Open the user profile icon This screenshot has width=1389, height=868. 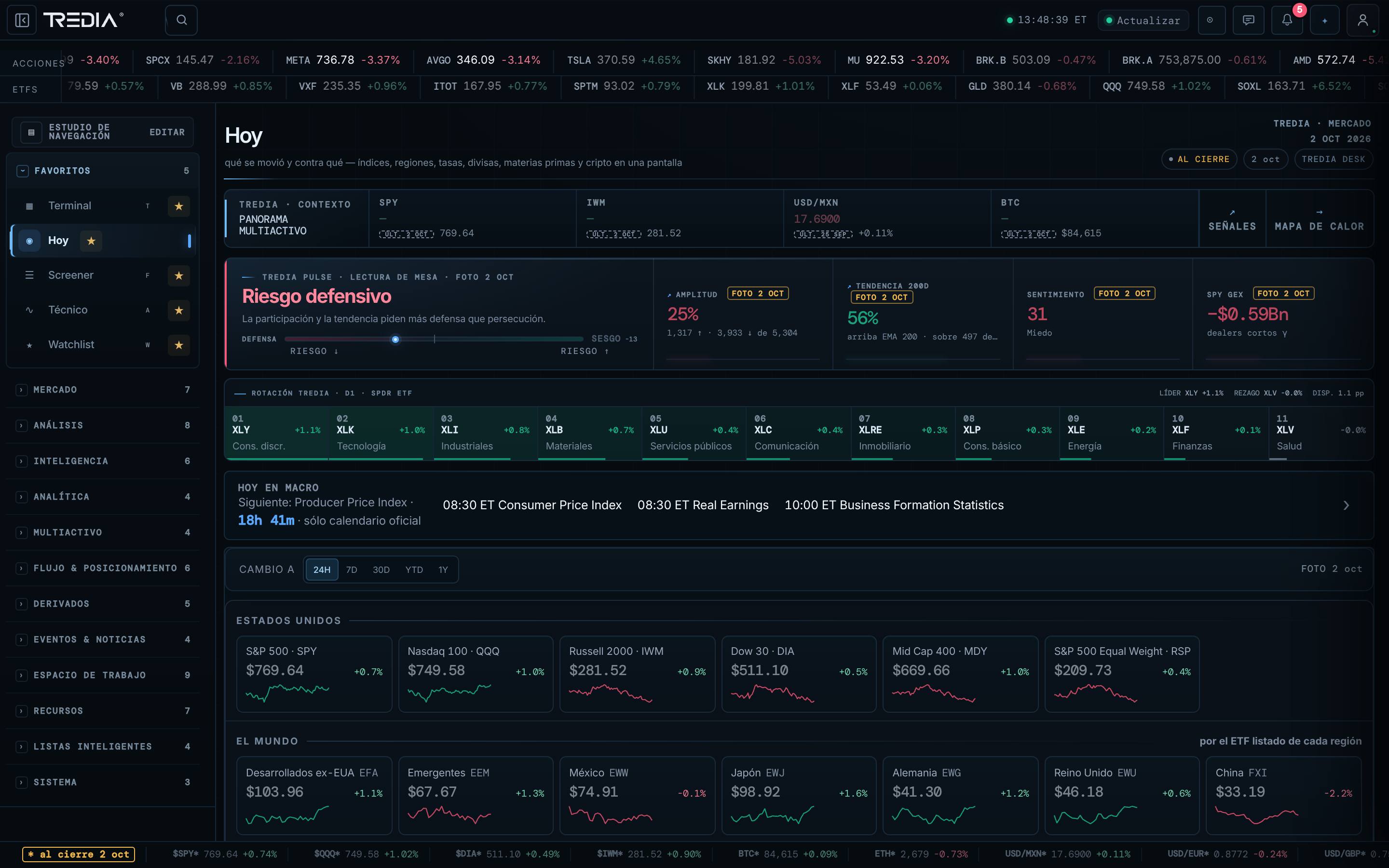(1362, 20)
